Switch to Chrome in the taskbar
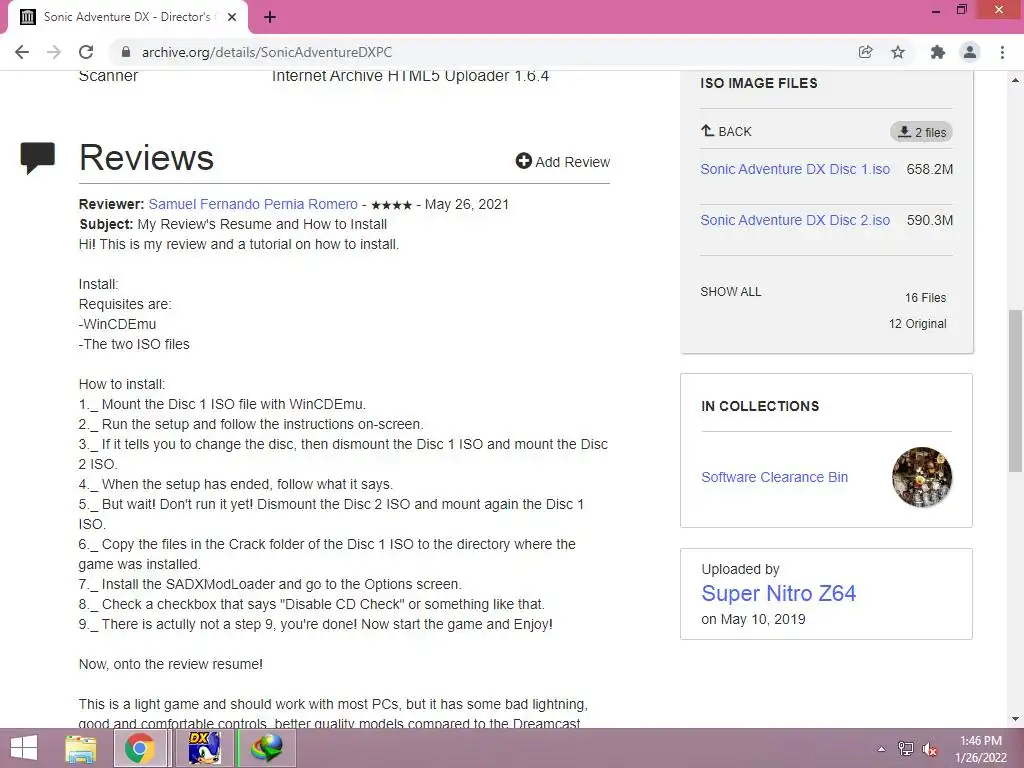The width and height of the screenshot is (1024, 768). [x=140, y=748]
